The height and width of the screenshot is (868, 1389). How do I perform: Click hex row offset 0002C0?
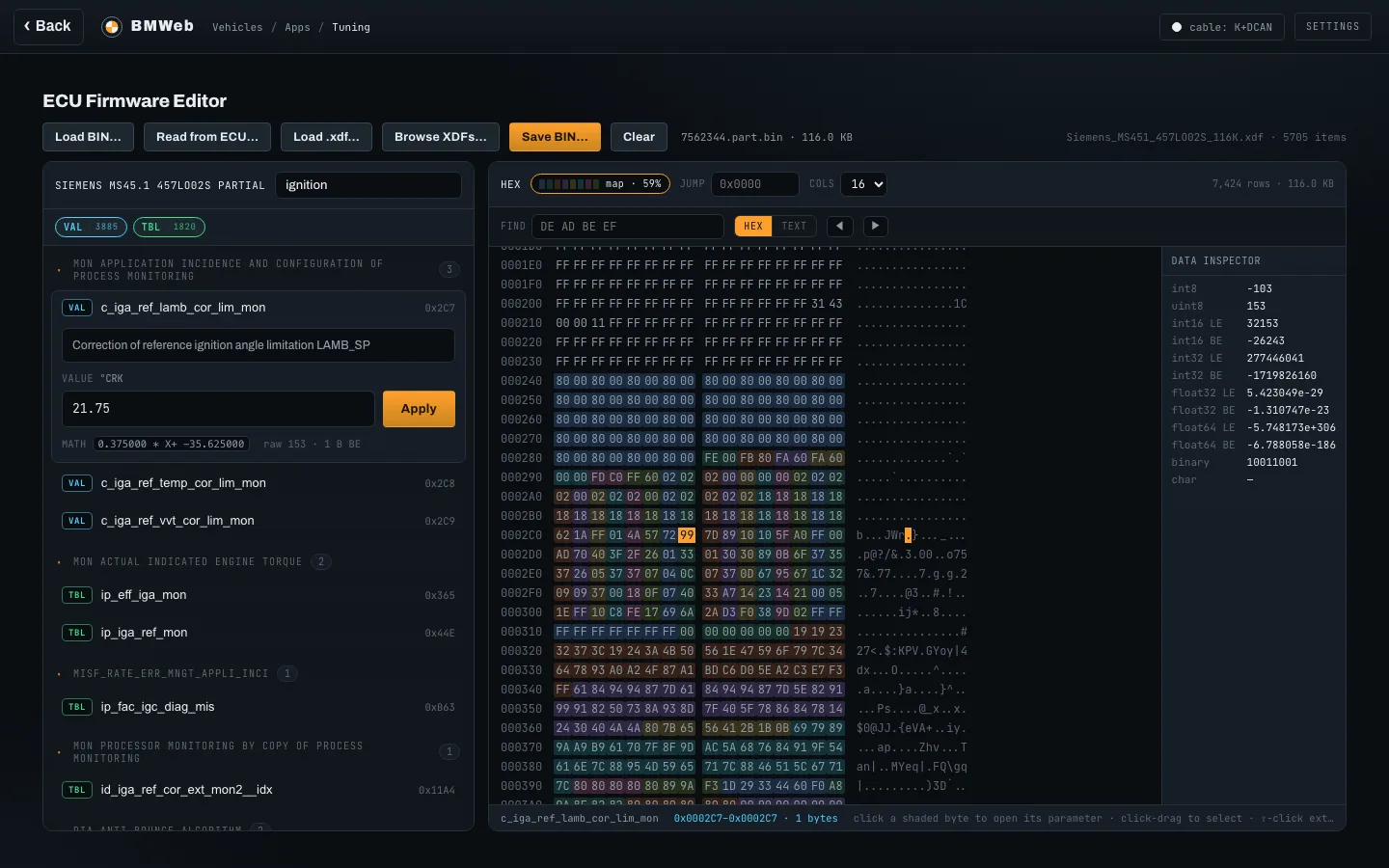(x=521, y=535)
